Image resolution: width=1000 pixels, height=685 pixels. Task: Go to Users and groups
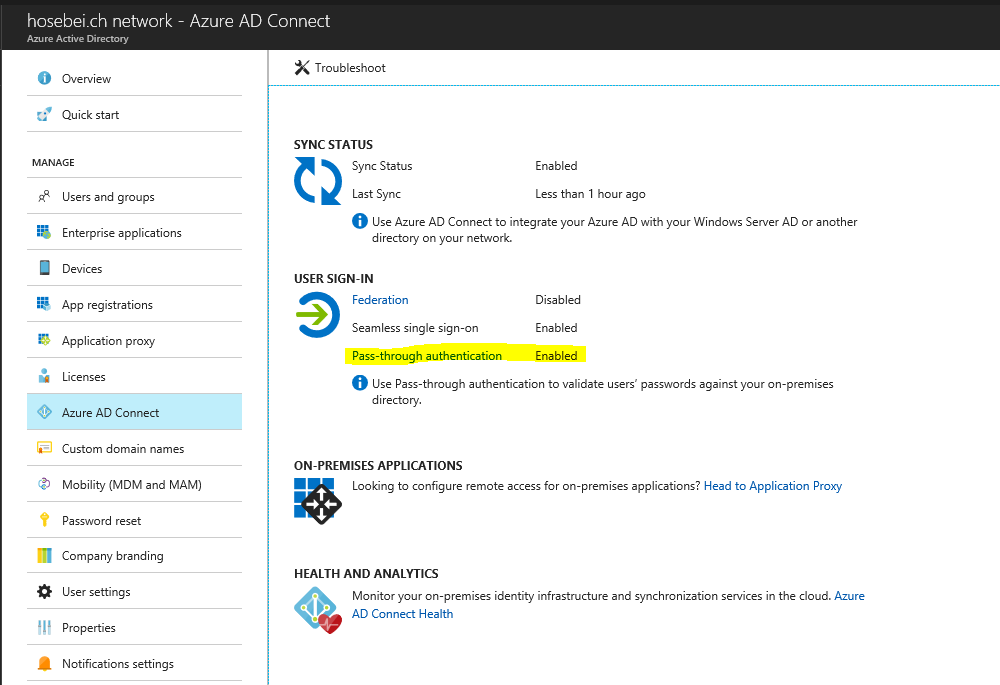[135, 196]
